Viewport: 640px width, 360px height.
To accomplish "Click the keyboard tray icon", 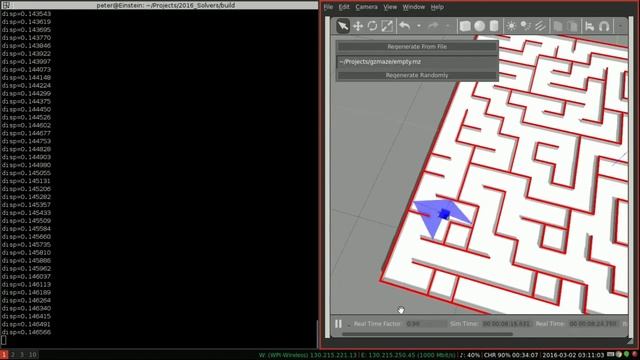I will coord(611,355).
